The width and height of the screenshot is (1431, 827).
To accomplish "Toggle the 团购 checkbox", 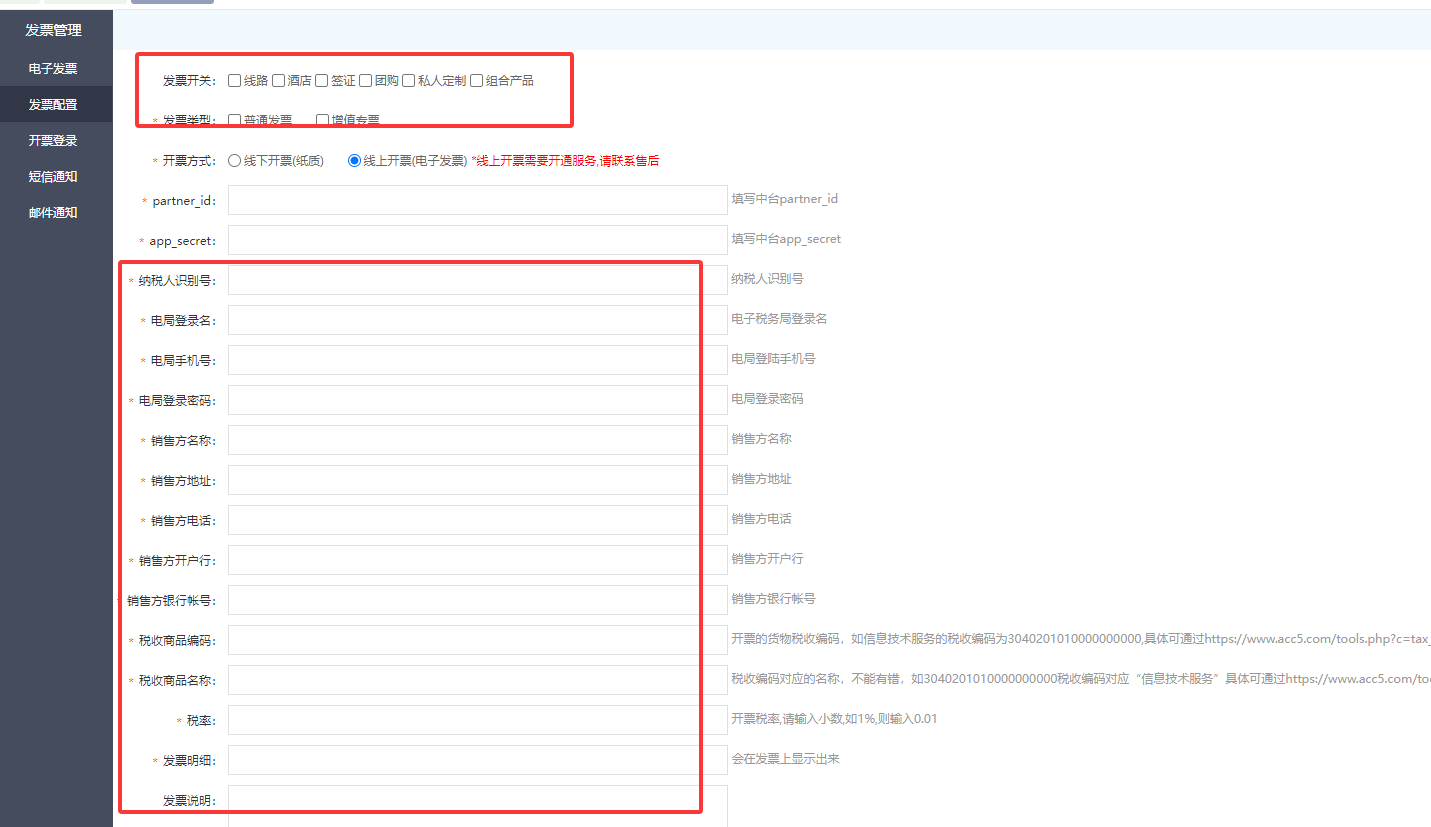I will click(x=366, y=81).
